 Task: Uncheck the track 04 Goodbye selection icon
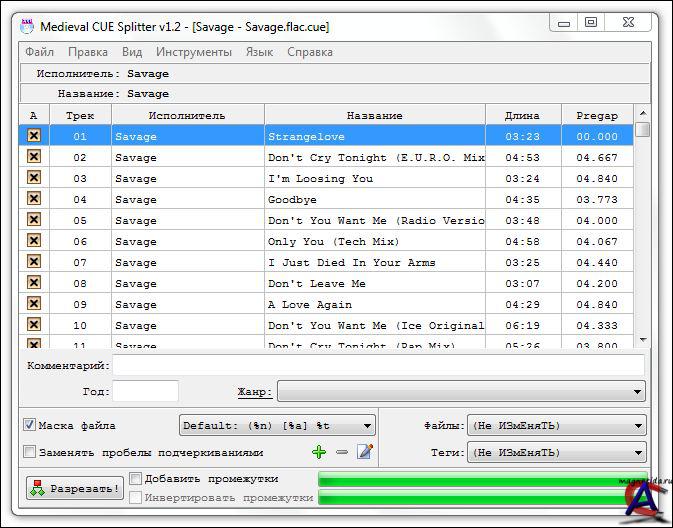(x=33, y=199)
